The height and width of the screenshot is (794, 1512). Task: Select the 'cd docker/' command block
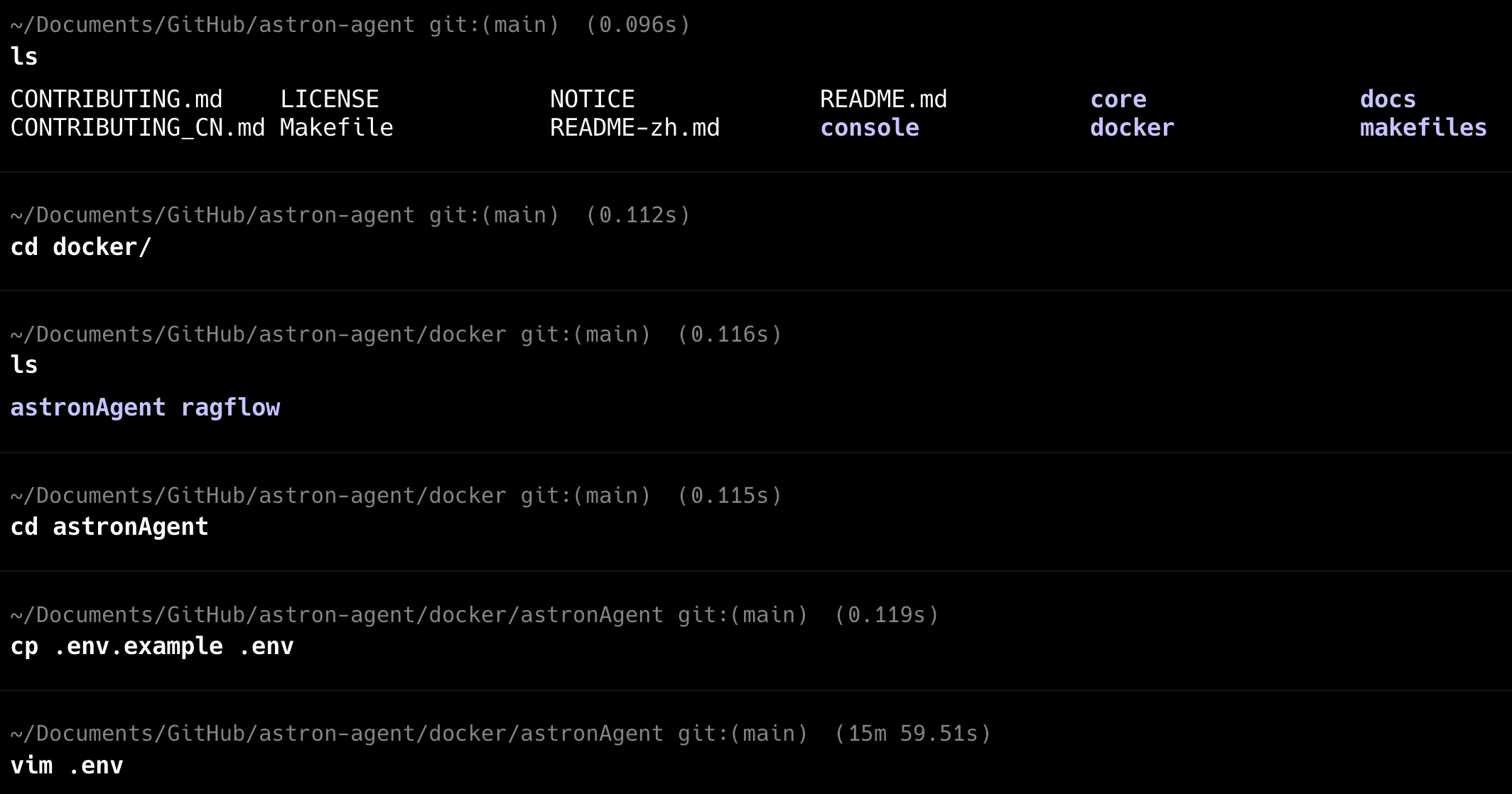pos(81,247)
